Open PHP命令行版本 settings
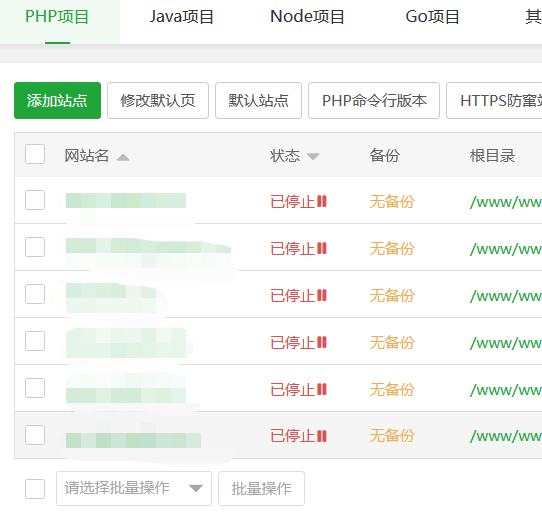The height and width of the screenshot is (516, 542). [x=374, y=101]
